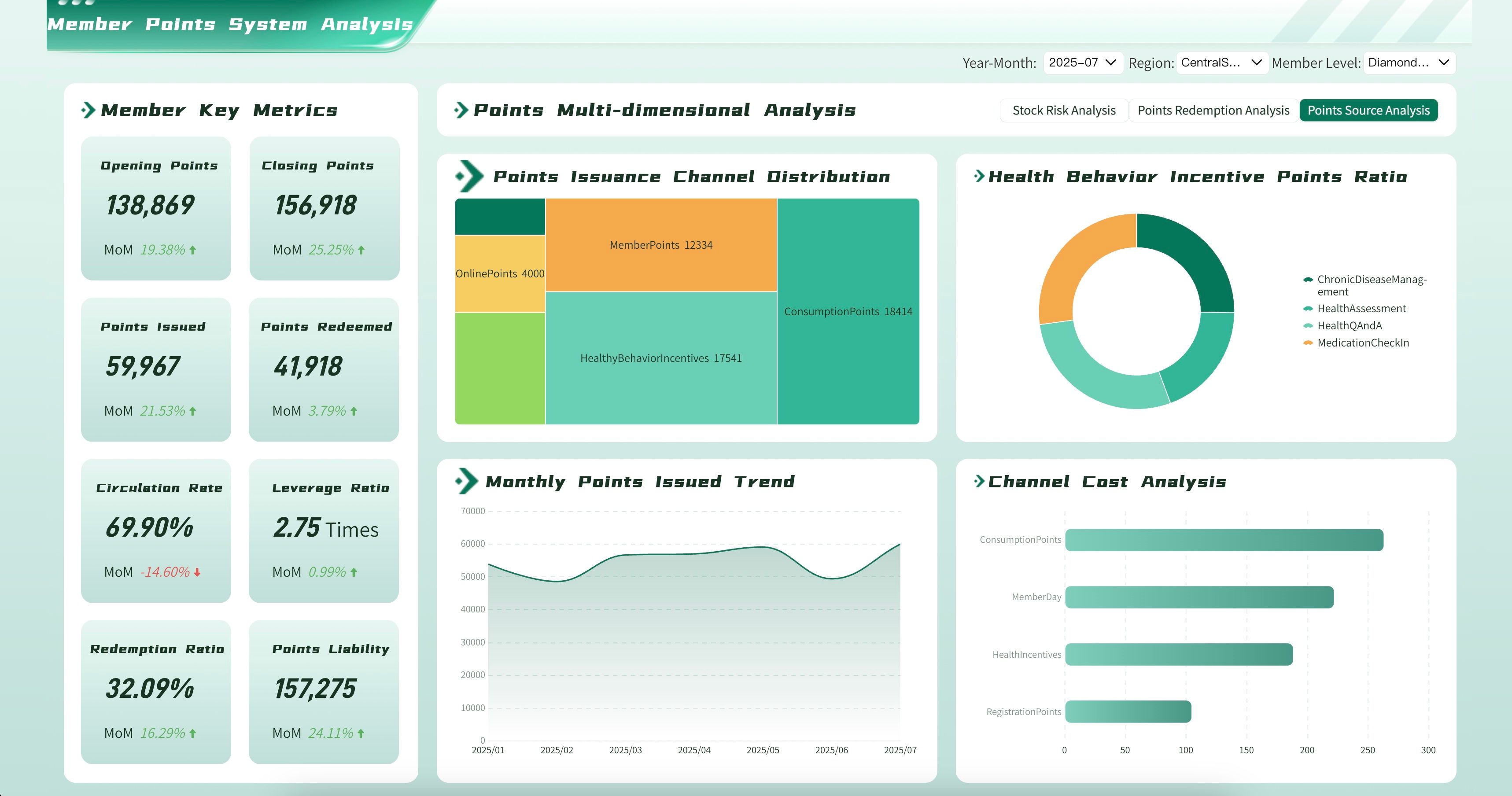Click the 250 label on cost chart axis
1512x796 pixels.
click(1368, 750)
